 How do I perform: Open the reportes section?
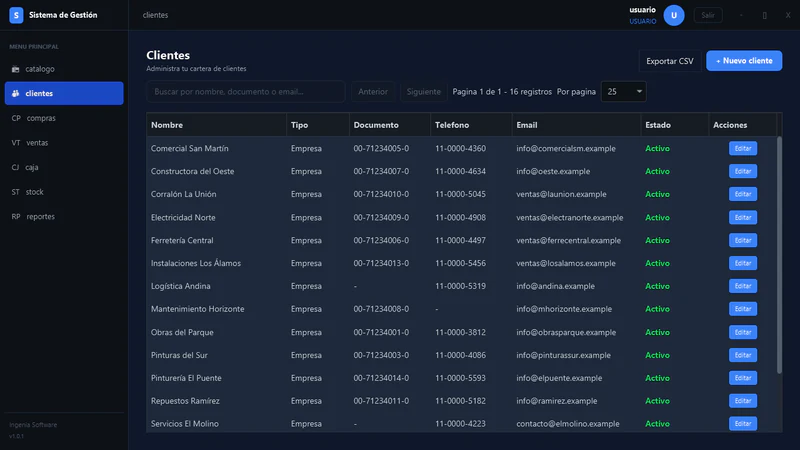pos(64,216)
